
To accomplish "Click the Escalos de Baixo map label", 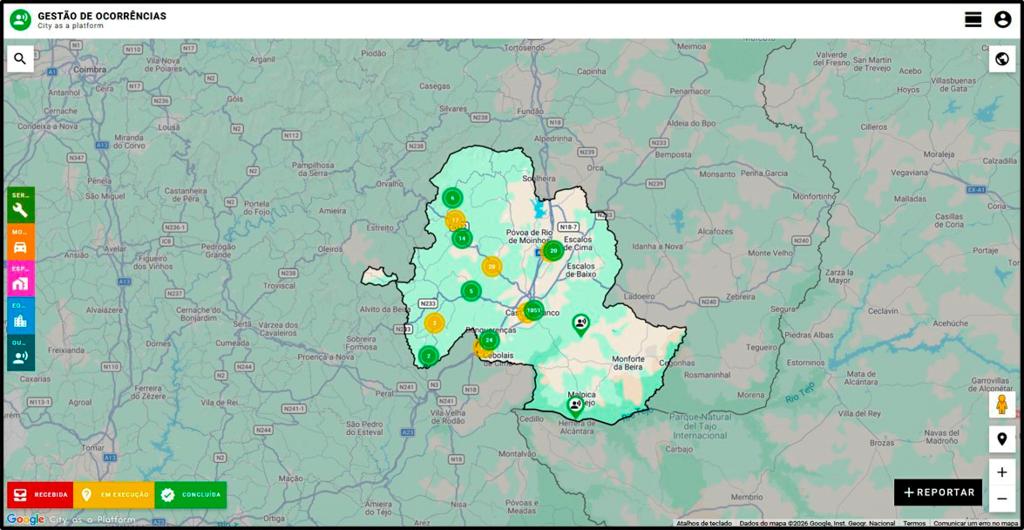I will (581, 270).
